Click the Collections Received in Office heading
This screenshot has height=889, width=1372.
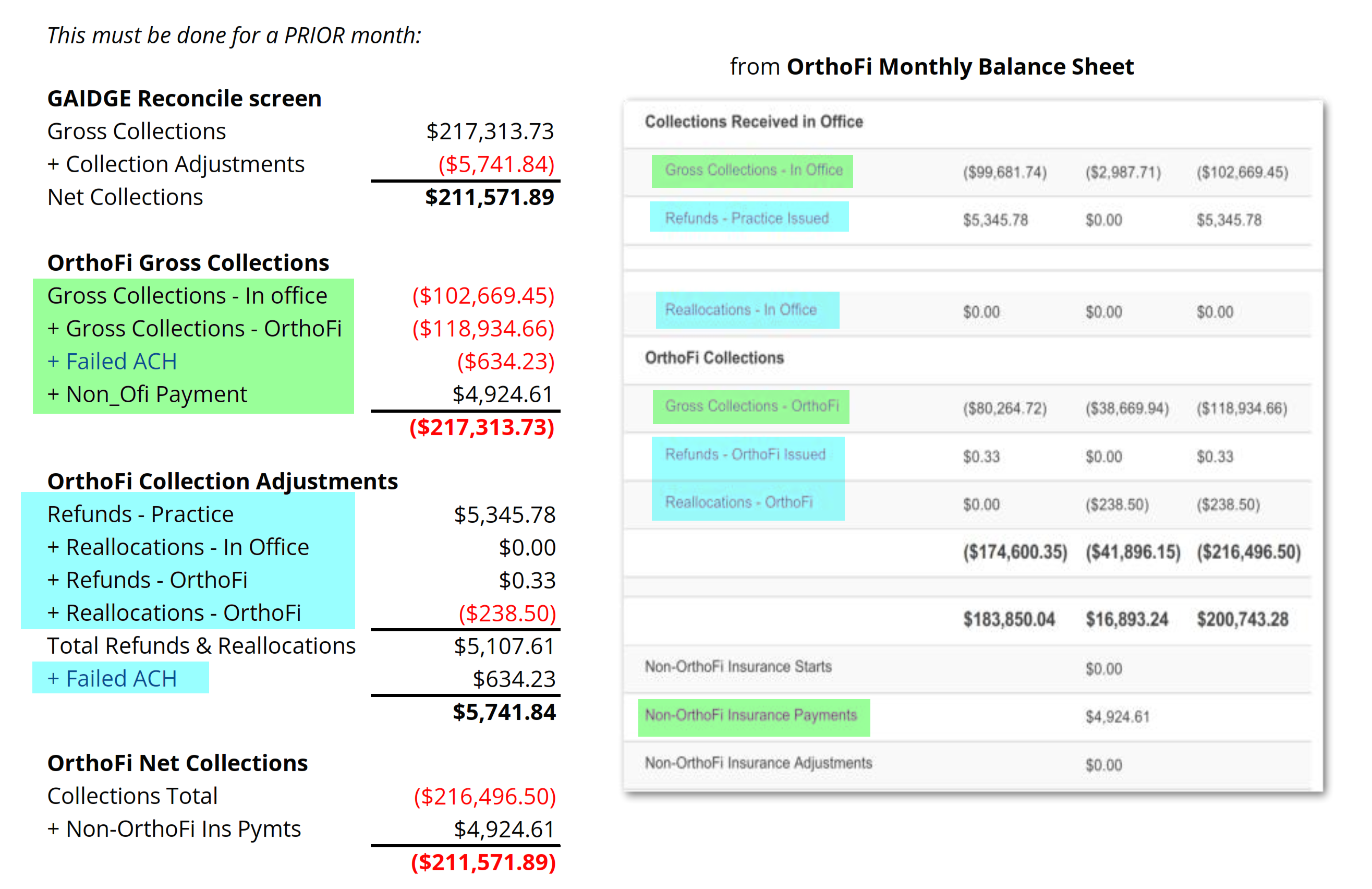pyautogui.click(x=754, y=122)
